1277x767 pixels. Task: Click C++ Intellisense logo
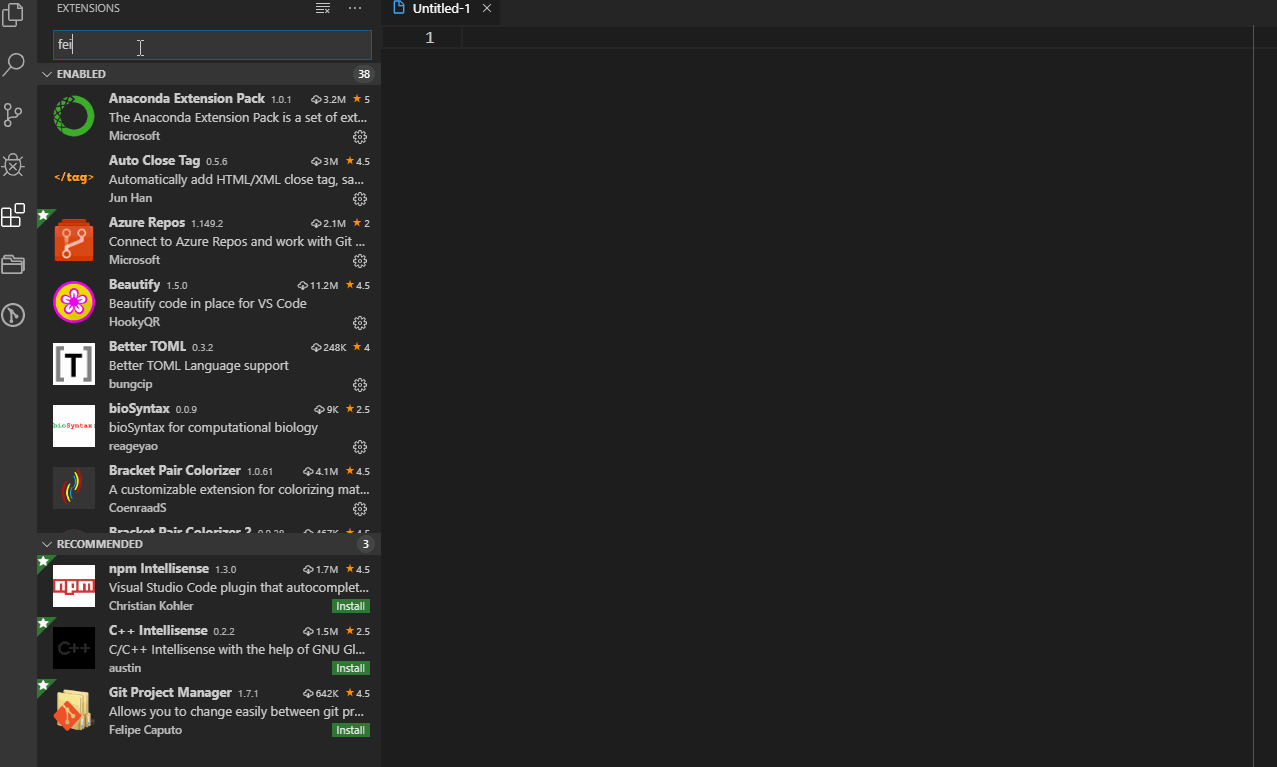coord(74,648)
